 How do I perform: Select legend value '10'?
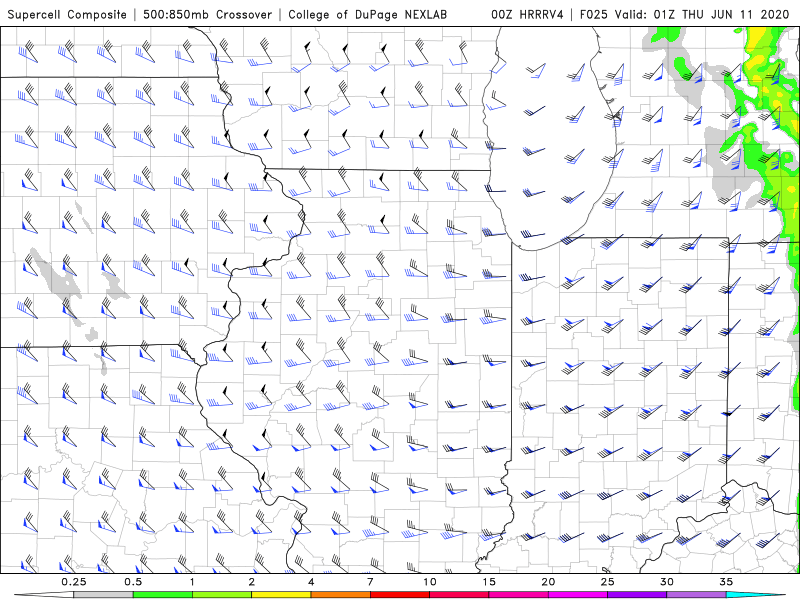(x=430, y=582)
